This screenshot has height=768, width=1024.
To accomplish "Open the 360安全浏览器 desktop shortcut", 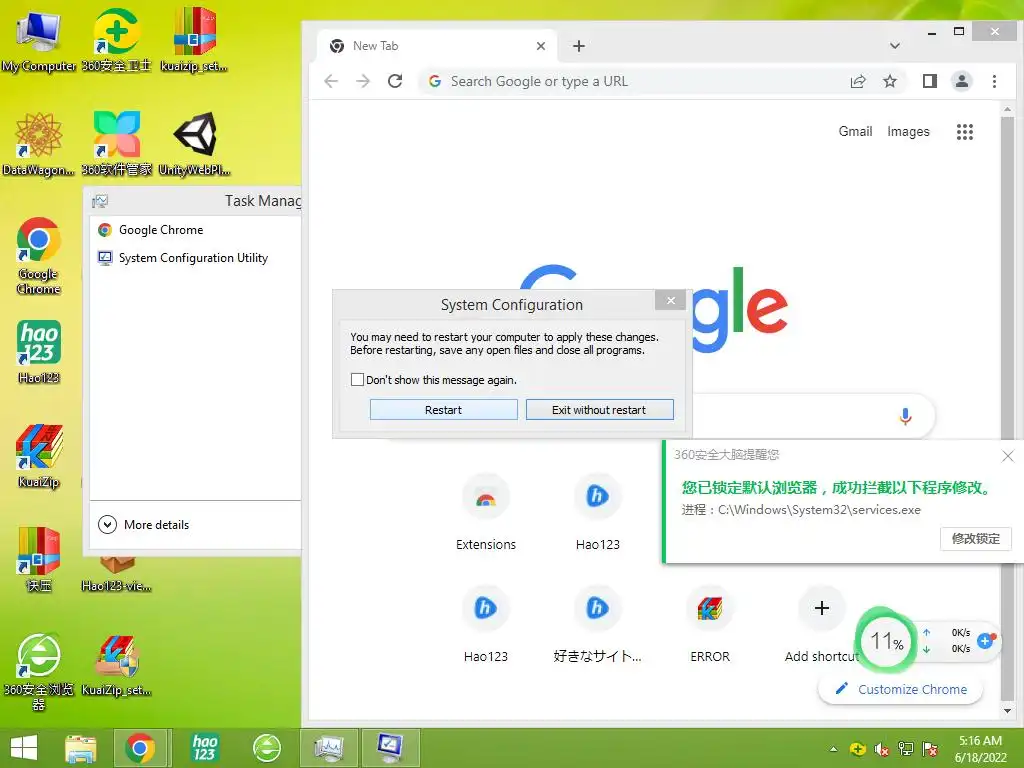I will coord(39,671).
